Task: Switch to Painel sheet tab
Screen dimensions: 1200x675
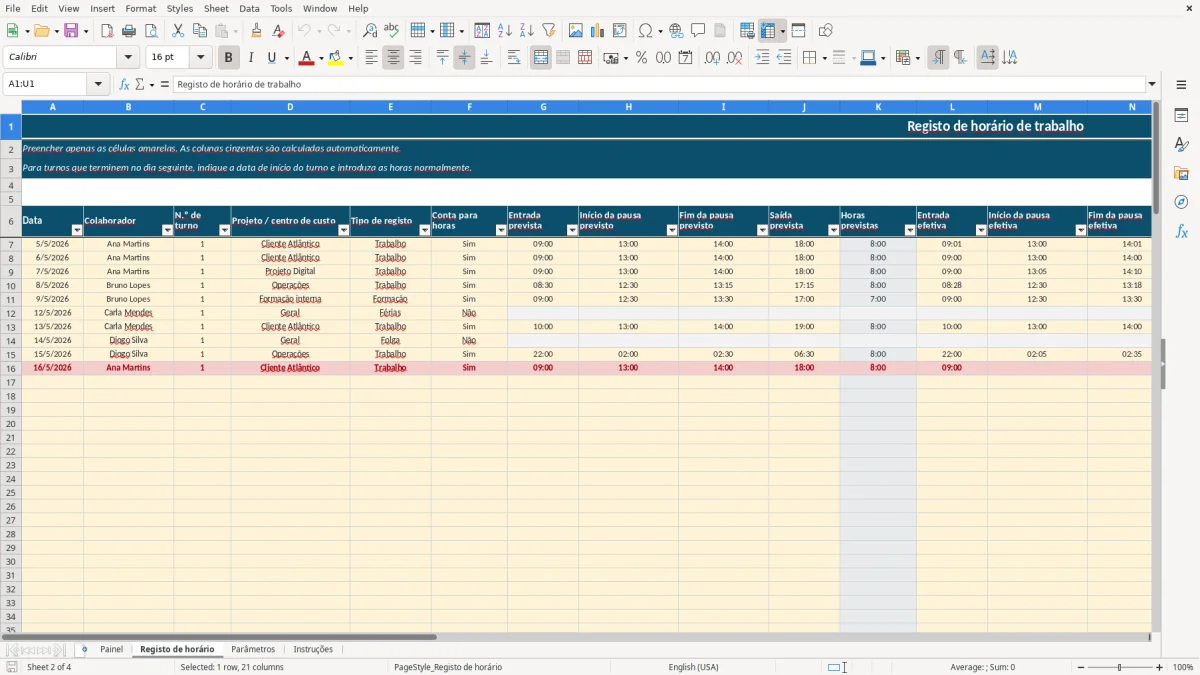Action: pyautogui.click(x=111, y=650)
